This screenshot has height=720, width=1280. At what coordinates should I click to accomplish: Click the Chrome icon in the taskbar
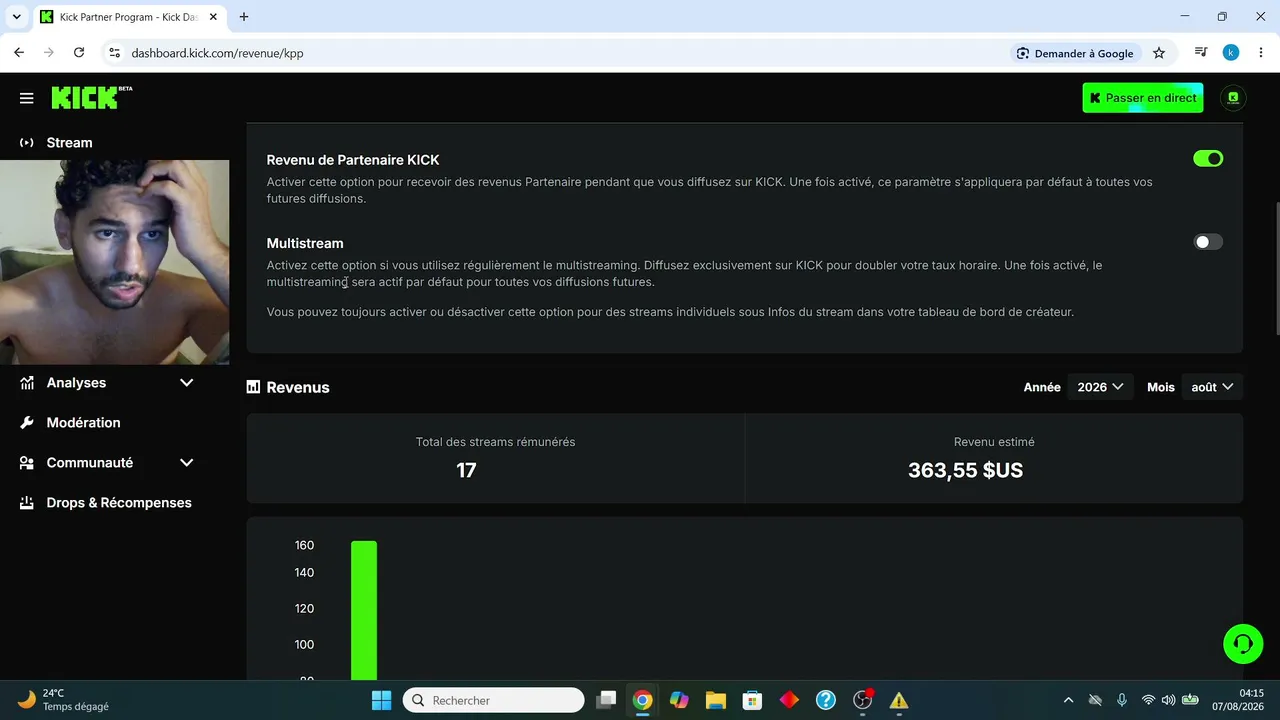[x=642, y=700]
